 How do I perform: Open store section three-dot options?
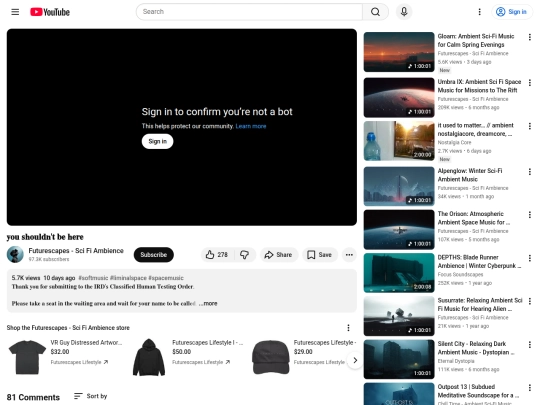[x=348, y=328]
